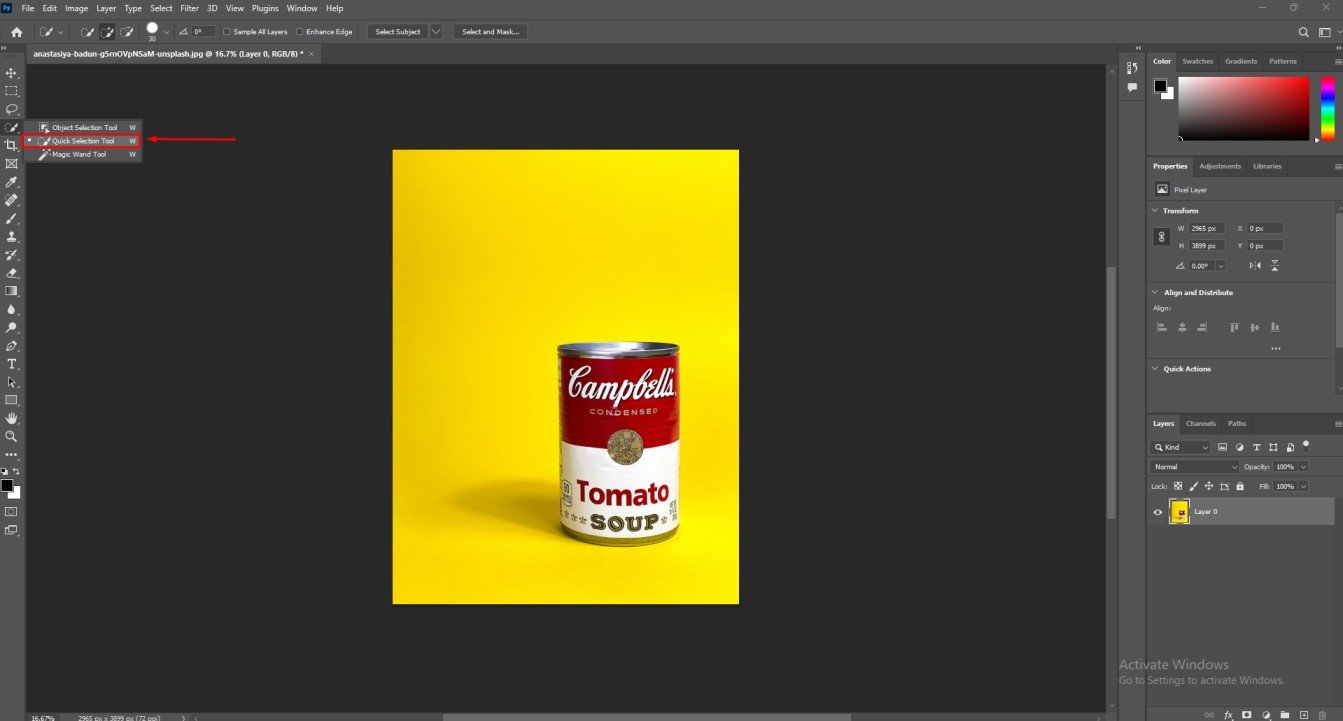This screenshot has height=721, width=1343.
Task: Select the Horizontal Type tool
Action: [x=12, y=364]
